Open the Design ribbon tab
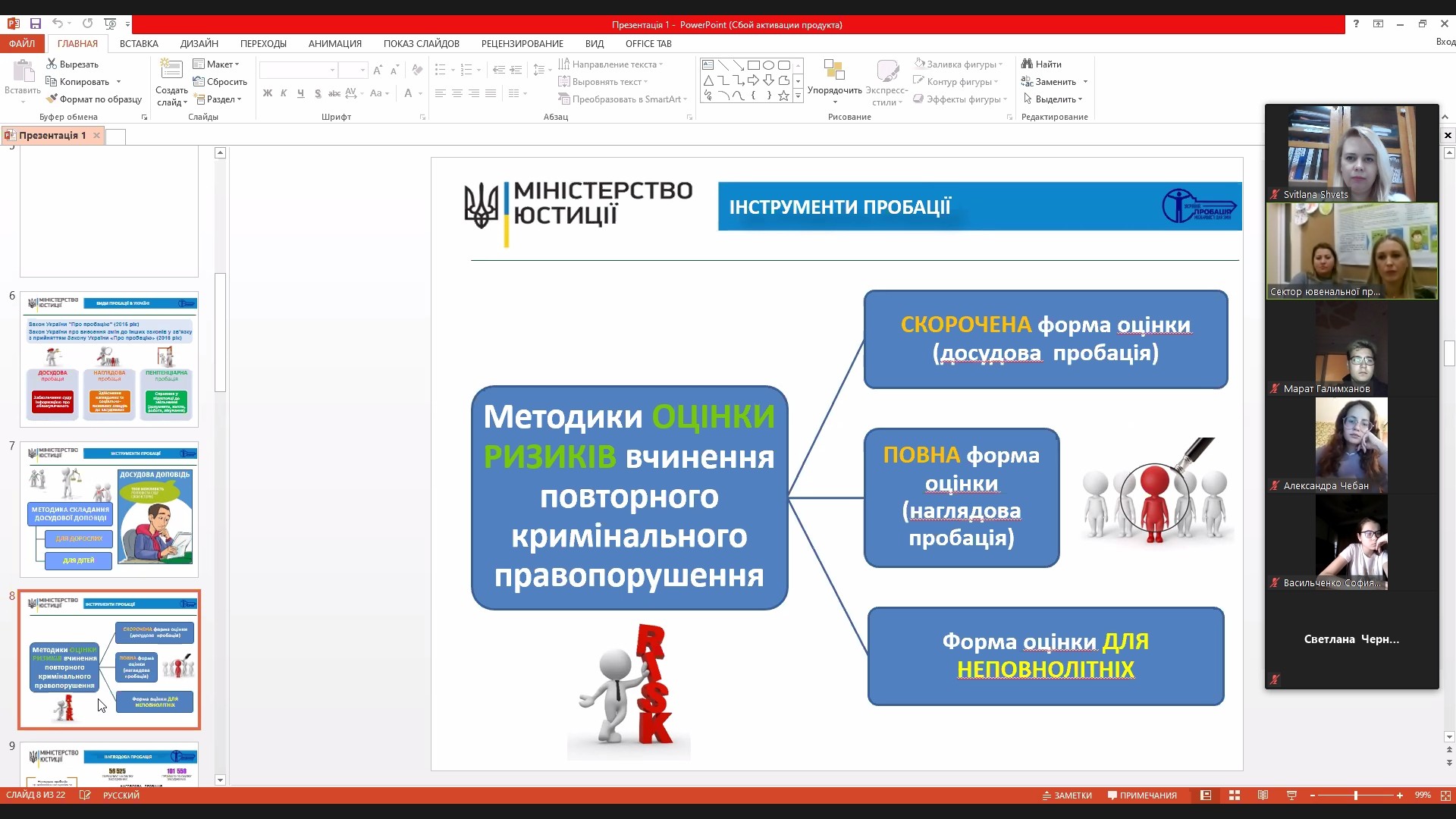The image size is (1456, 819). [199, 43]
